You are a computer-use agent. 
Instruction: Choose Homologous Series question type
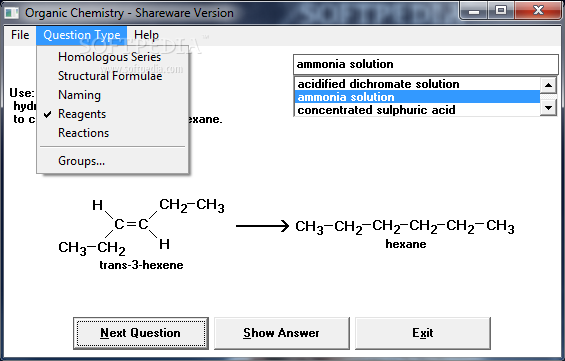[x=112, y=57]
